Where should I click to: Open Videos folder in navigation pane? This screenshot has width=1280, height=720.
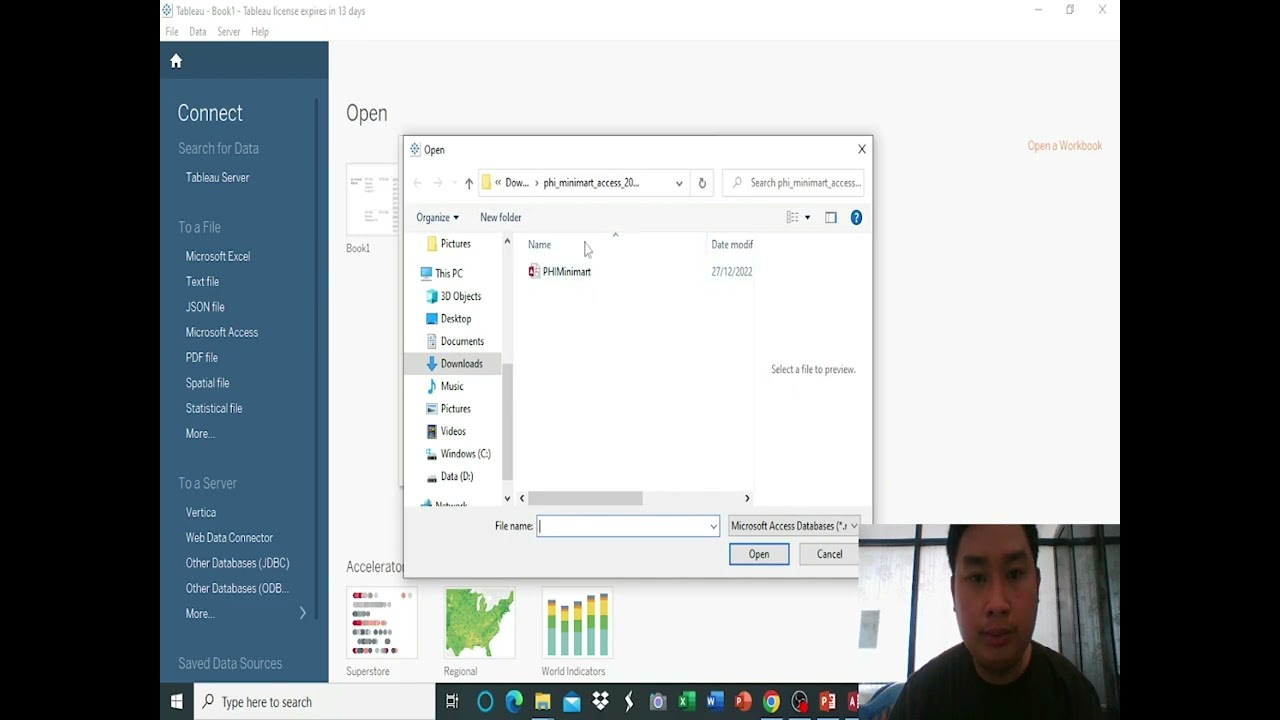coord(452,431)
